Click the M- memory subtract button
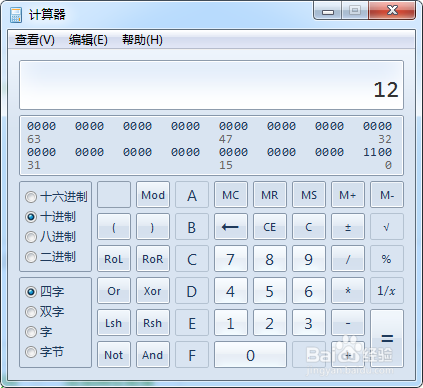This screenshot has height=388, width=423. [387, 195]
